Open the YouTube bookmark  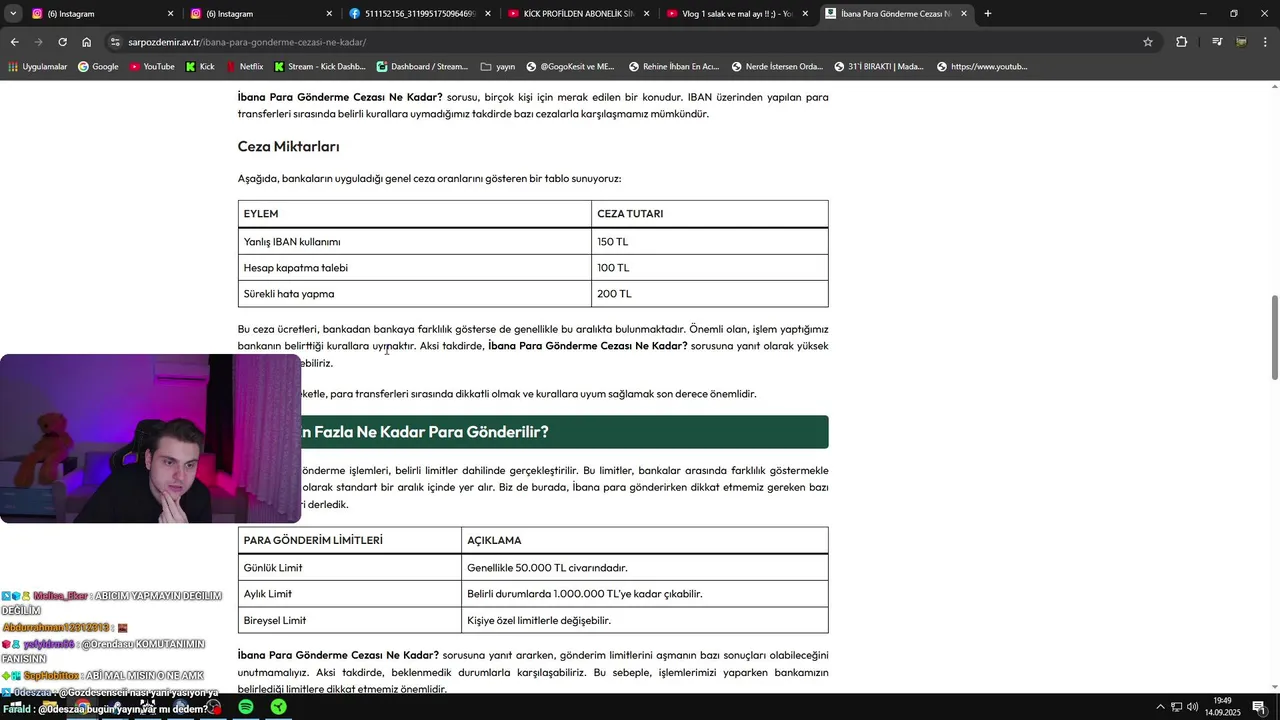click(152, 67)
